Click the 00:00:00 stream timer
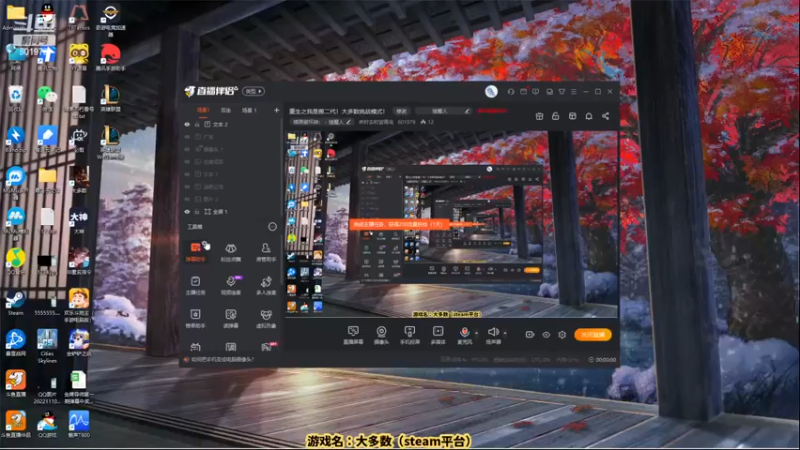The width and height of the screenshot is (800, 450). (x=603, y=360)
